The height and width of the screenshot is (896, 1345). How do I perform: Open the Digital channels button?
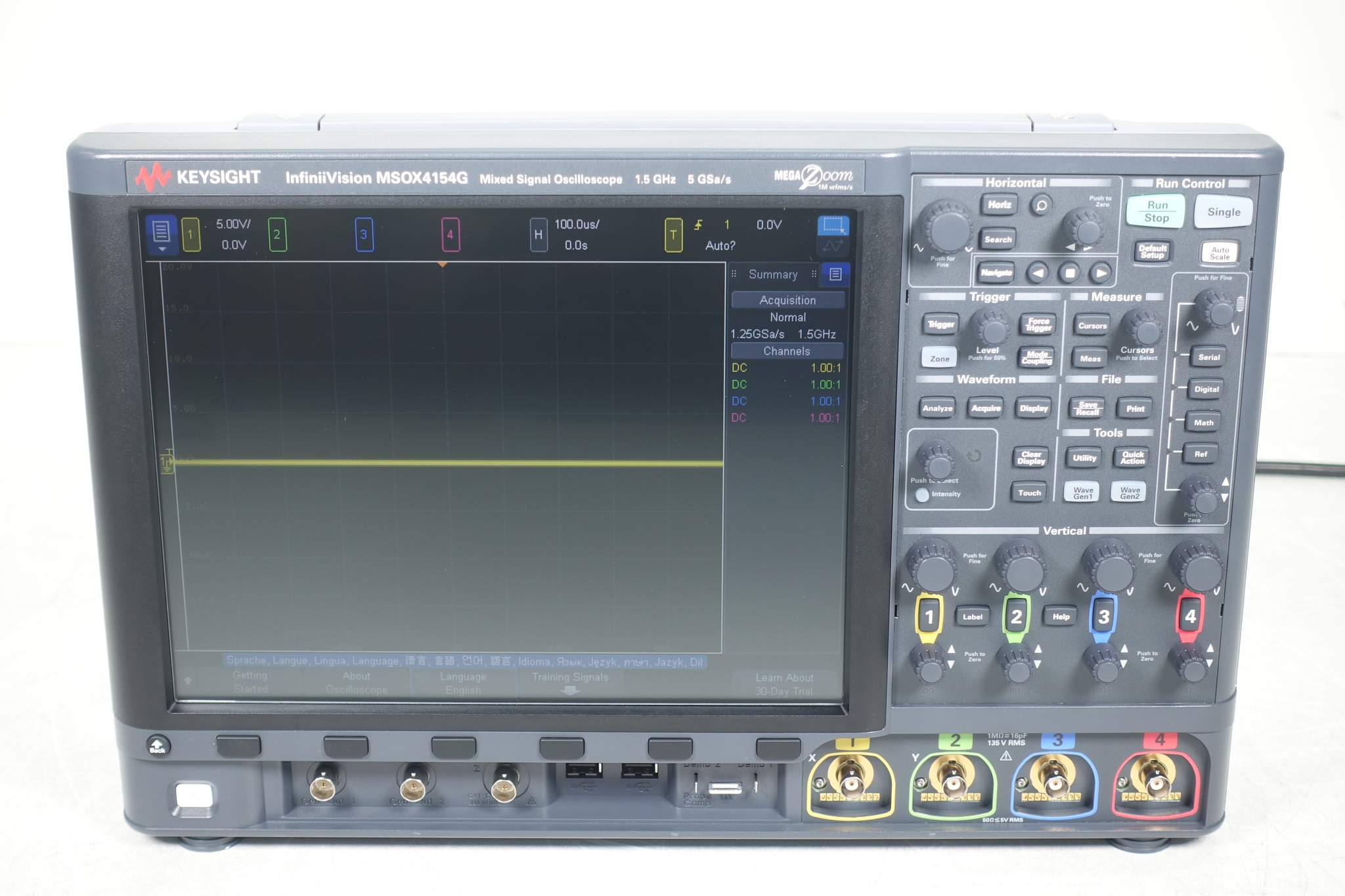tap(1206, 389)
